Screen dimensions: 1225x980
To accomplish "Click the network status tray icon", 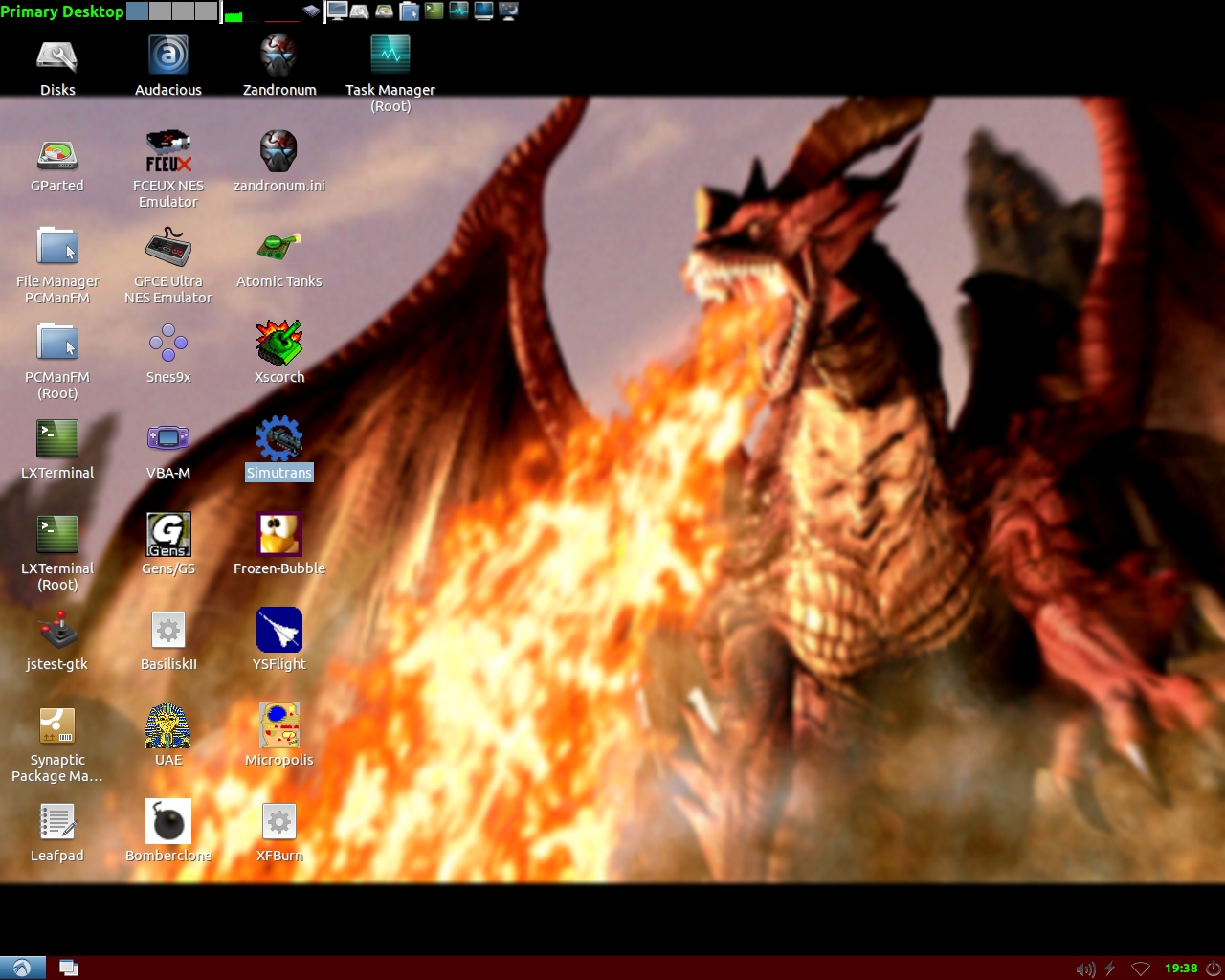I will 1140,969.
